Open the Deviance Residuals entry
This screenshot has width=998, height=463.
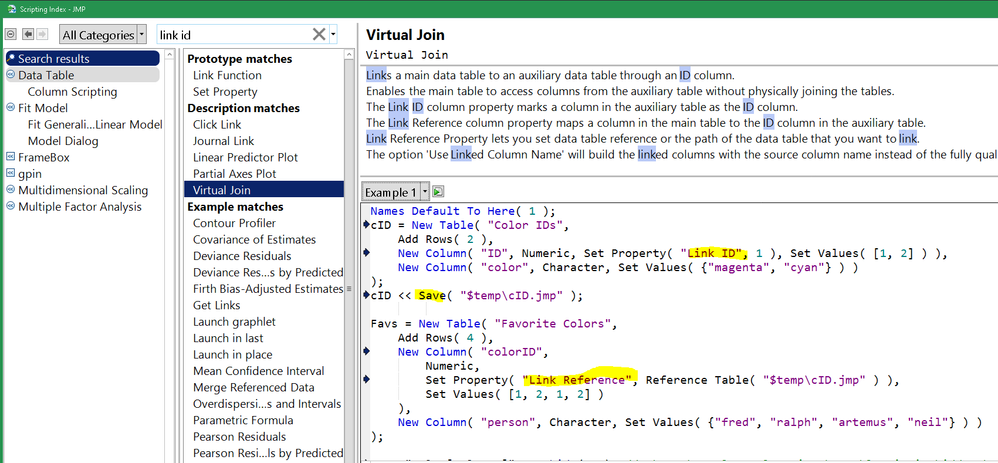pos(241,256)
